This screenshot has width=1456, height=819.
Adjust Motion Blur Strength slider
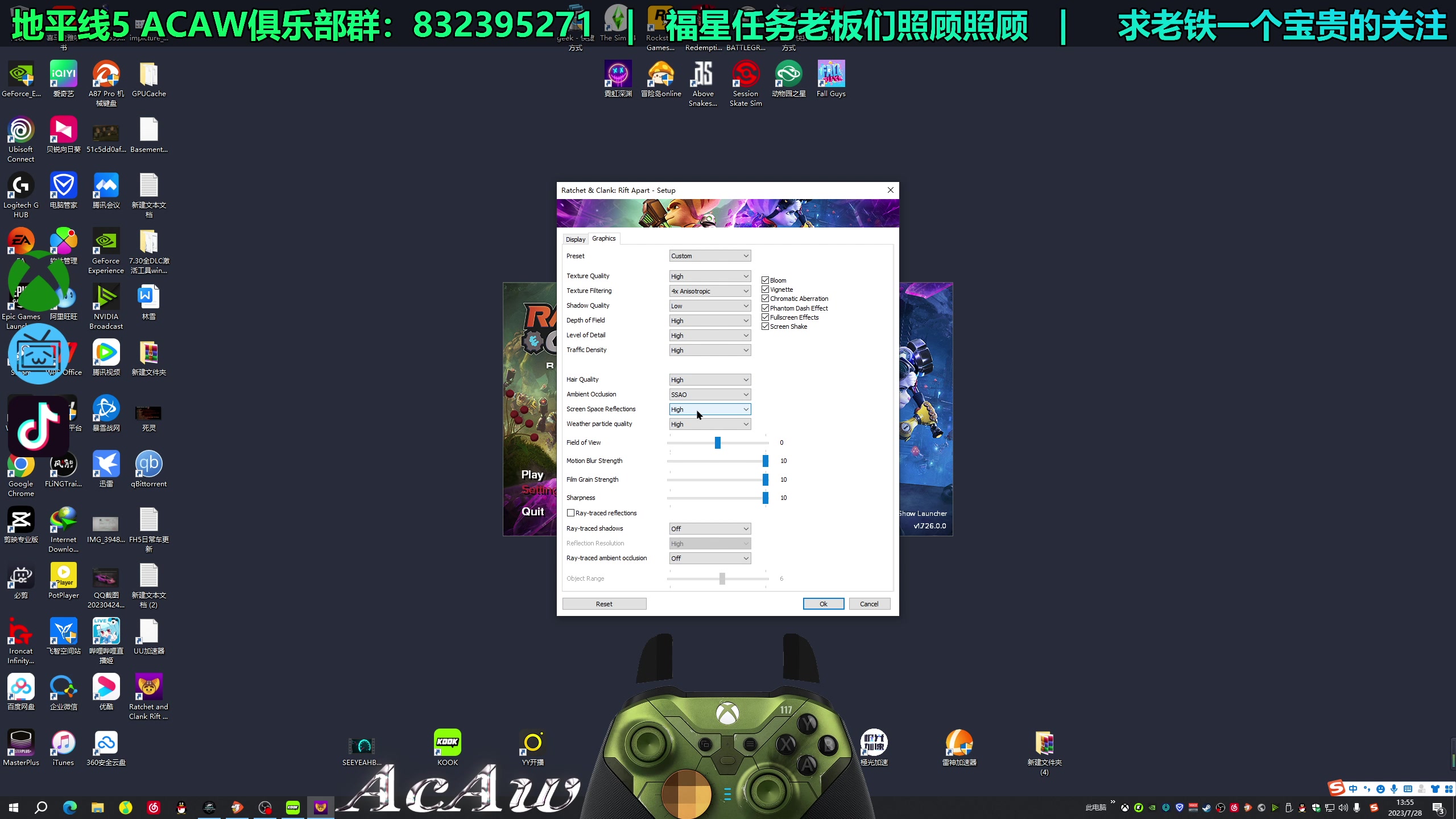click(766, 461)
